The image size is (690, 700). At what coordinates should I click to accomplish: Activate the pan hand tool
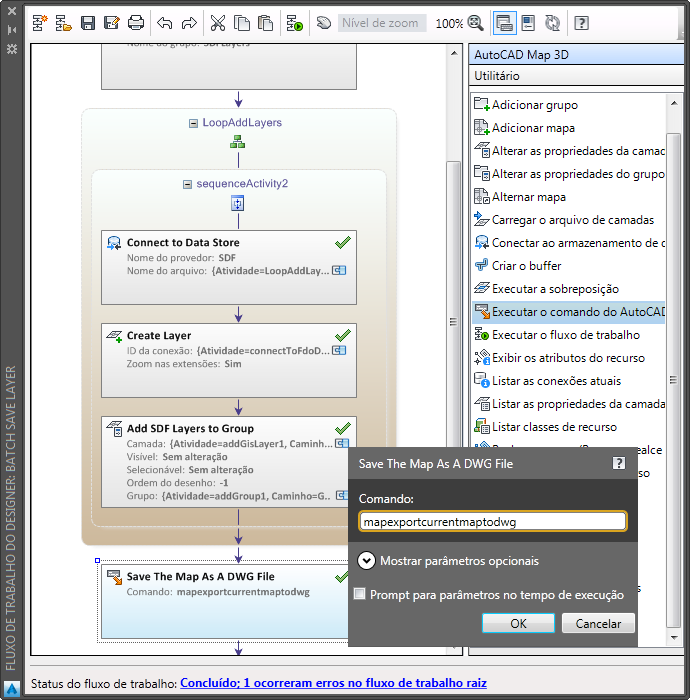pos(323,23)
